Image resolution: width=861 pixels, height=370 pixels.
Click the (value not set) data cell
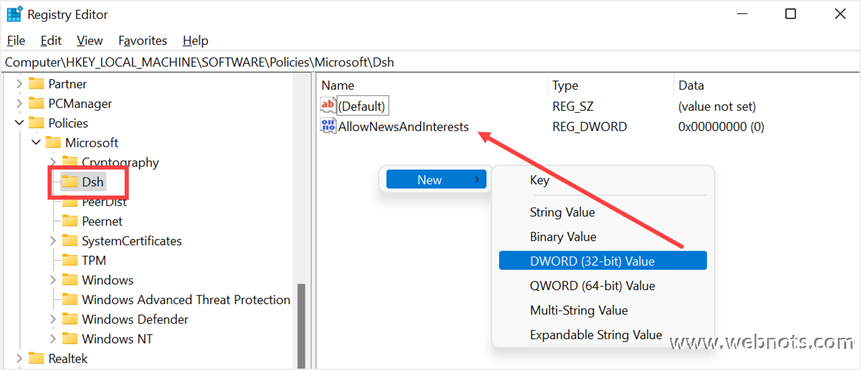click(x=717, y=105)
